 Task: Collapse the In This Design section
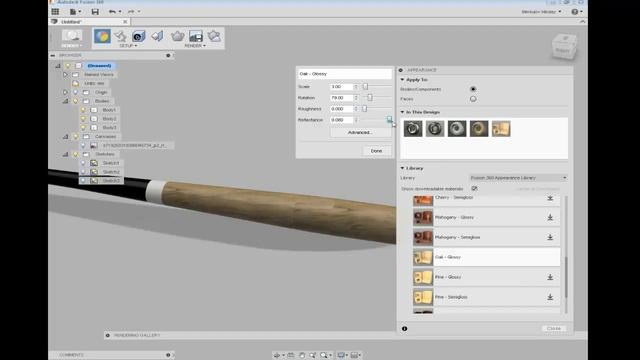coord(402,112)
